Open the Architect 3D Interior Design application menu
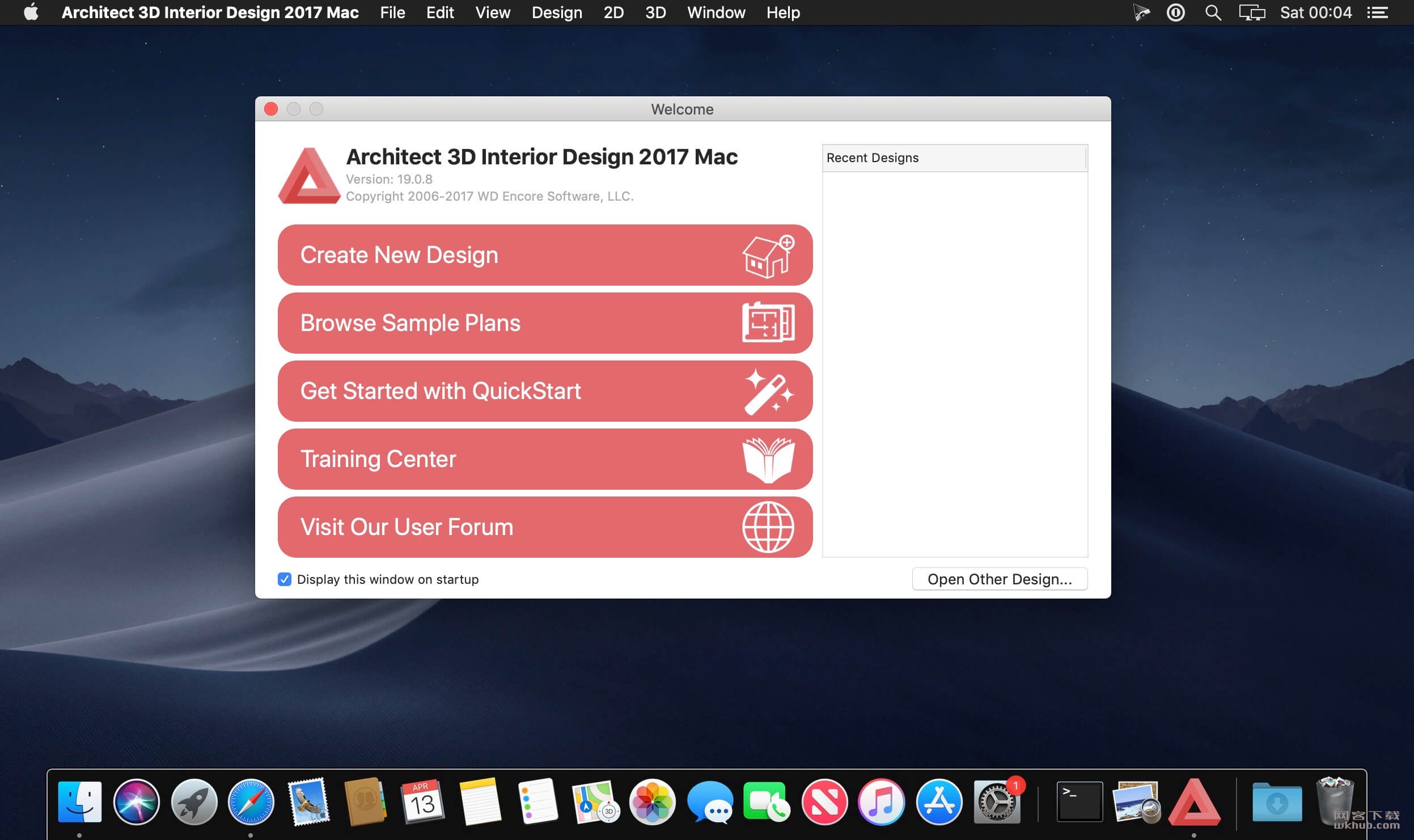 210,12
